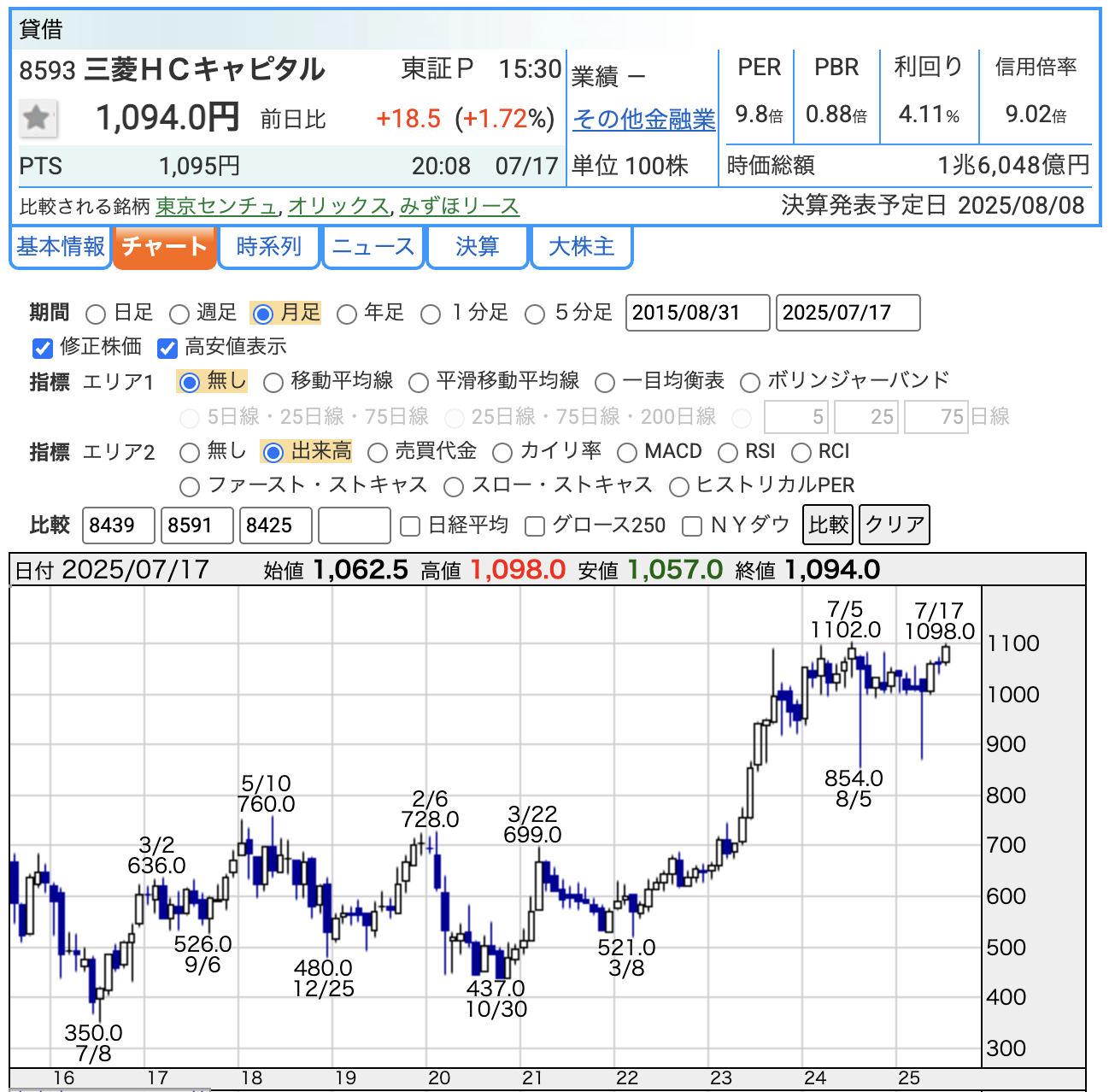Click comparison code field 8591
This screenshot has width=1109, height=1092.
[x=197, y=525]
